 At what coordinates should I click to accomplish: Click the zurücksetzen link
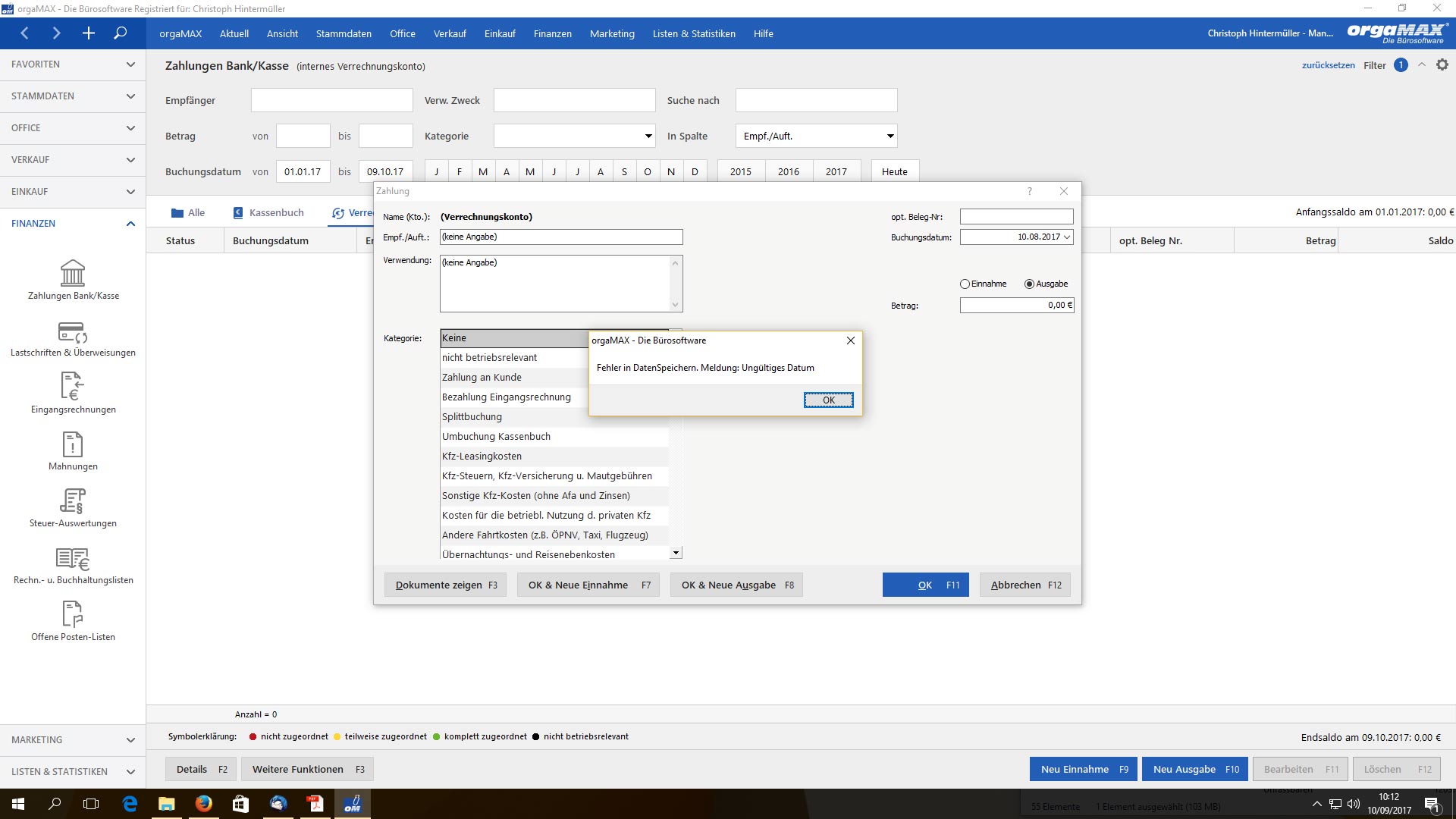1328,65
